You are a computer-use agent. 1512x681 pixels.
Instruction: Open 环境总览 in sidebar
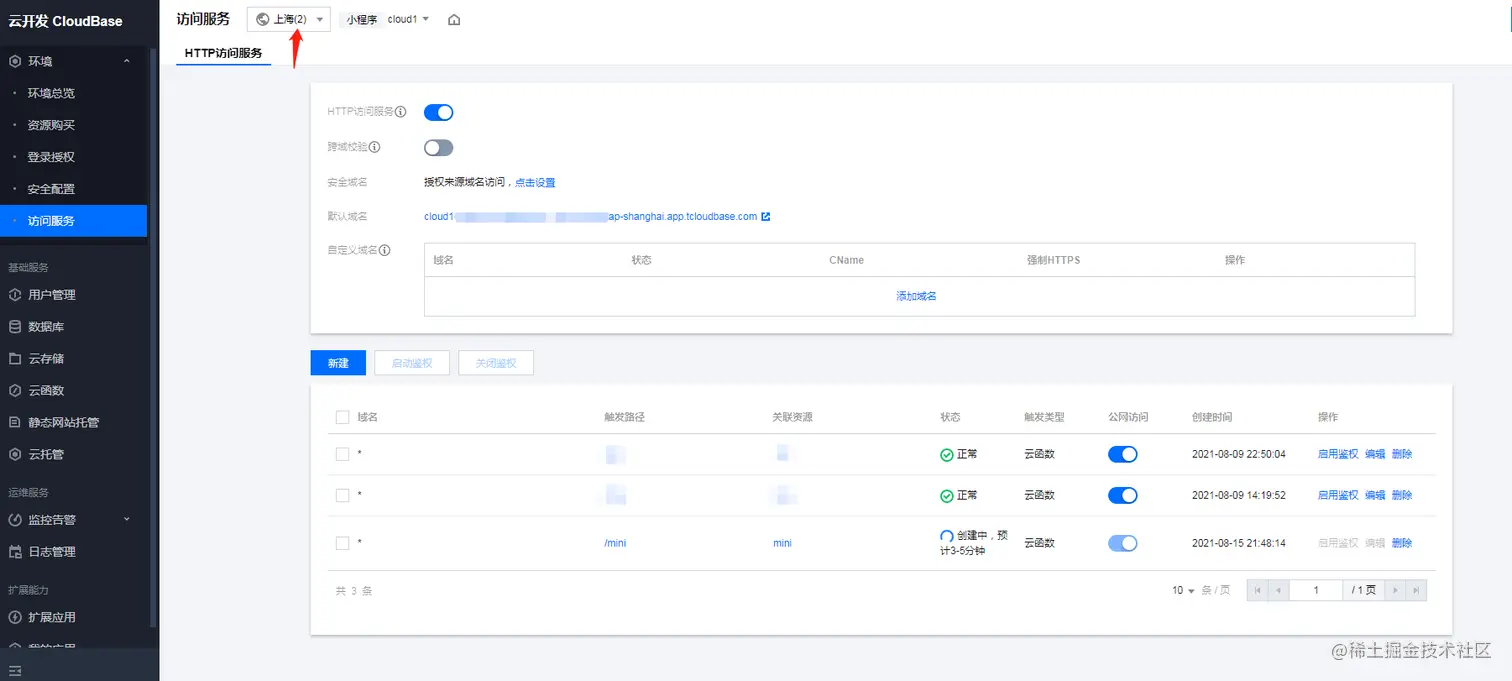point(51,93)
